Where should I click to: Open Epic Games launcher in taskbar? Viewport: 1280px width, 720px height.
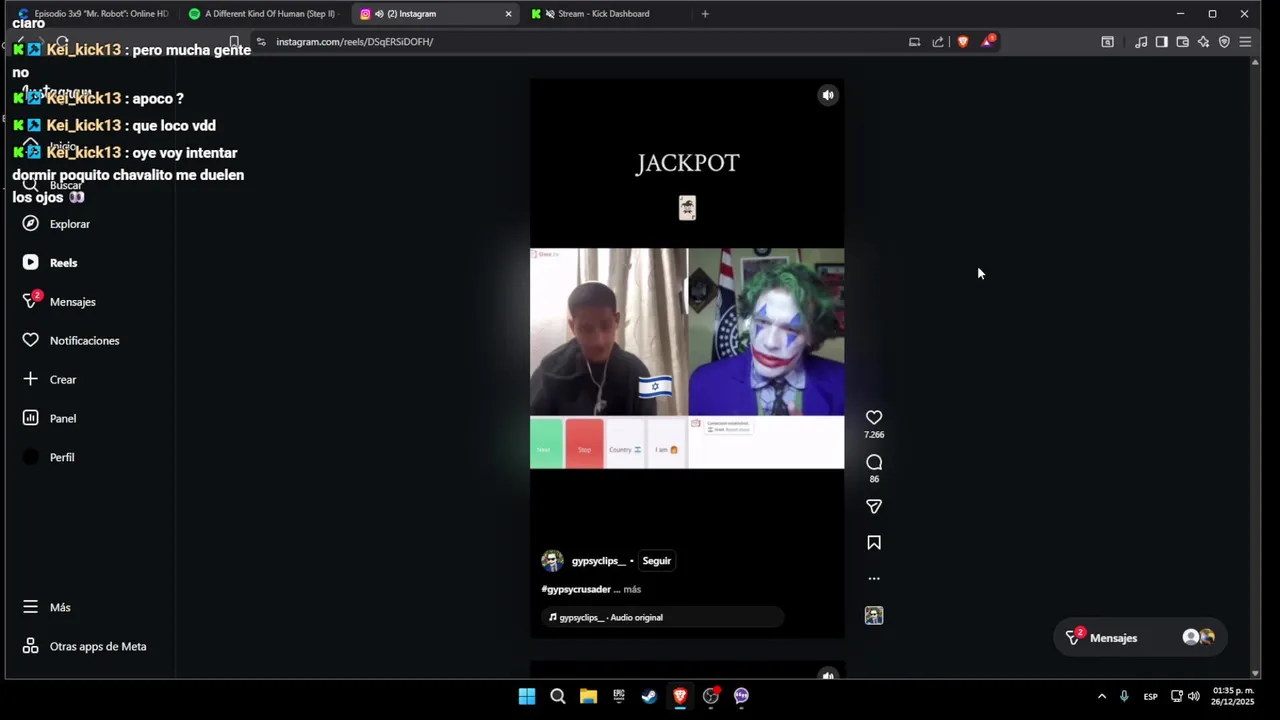619,696
